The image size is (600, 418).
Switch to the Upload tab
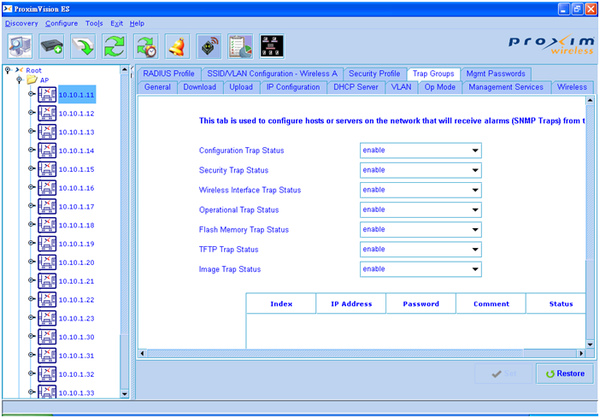pos(241,87)
